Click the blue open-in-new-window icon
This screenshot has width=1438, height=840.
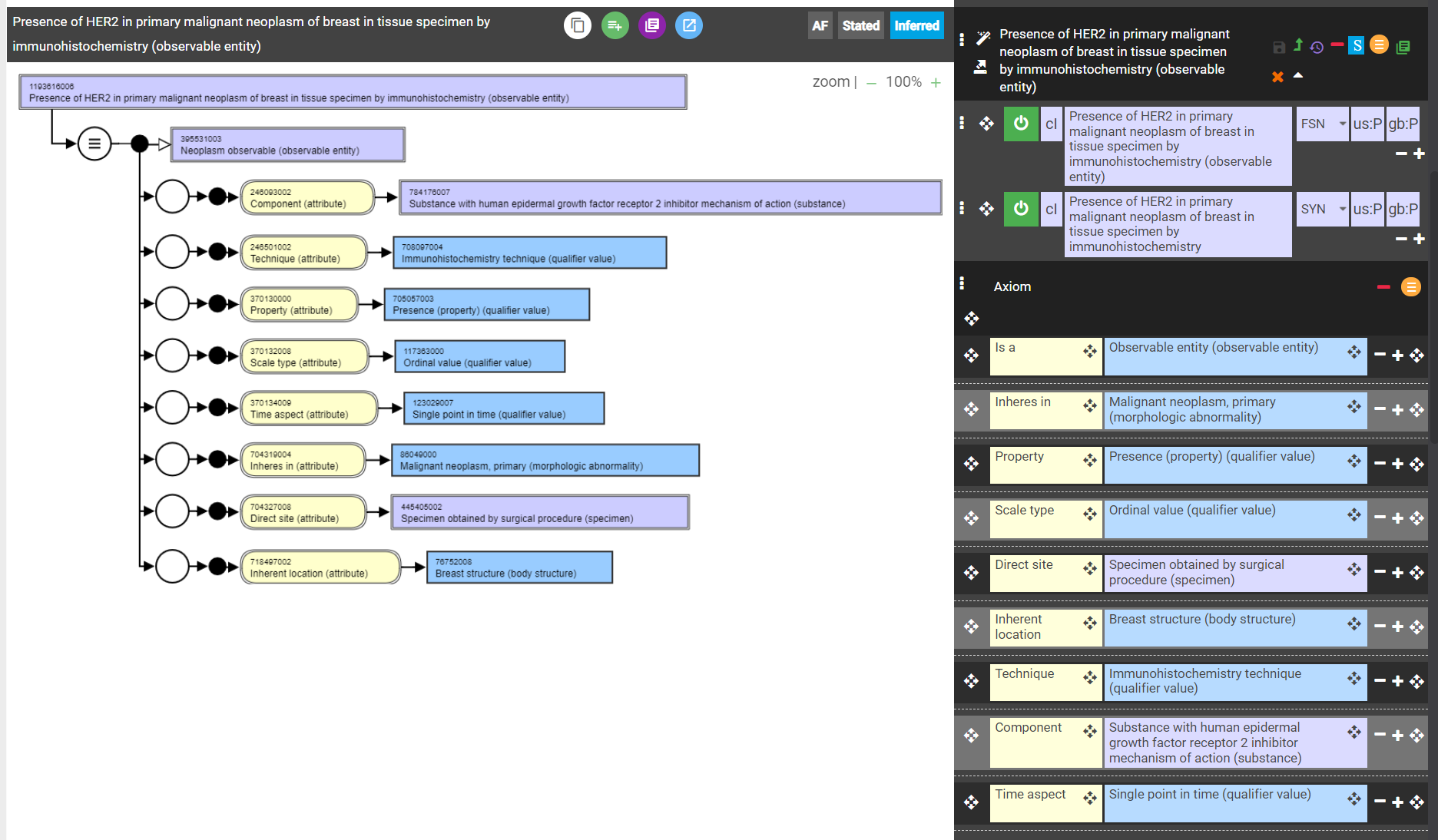pos(689,25)
